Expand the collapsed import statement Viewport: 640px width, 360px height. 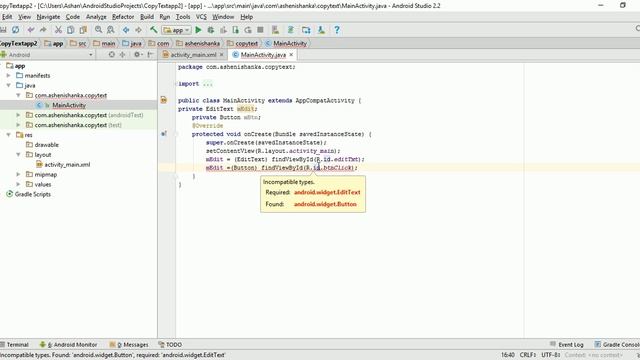(207, 84)
